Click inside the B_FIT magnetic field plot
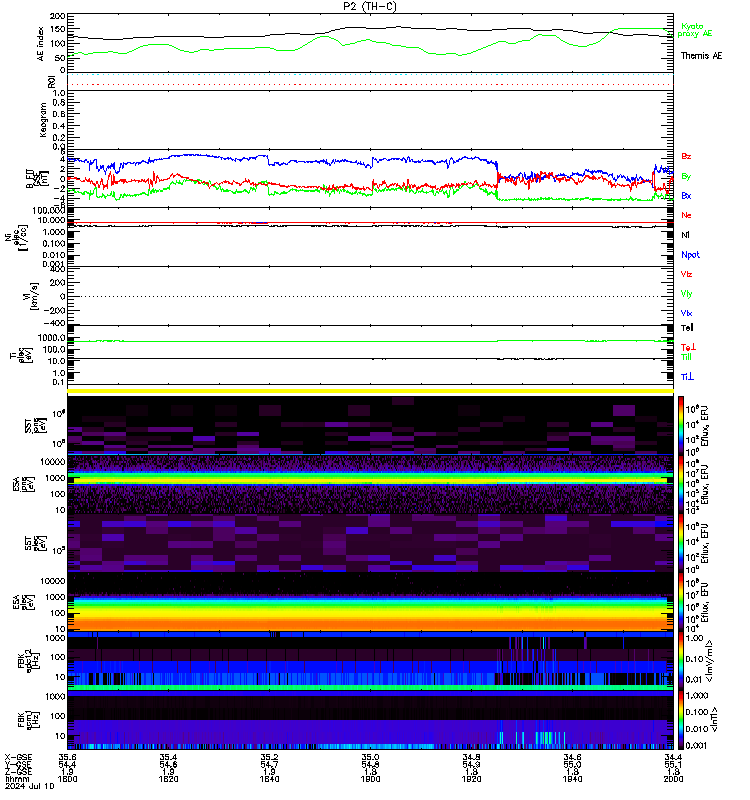 click(x=370, y=179)
